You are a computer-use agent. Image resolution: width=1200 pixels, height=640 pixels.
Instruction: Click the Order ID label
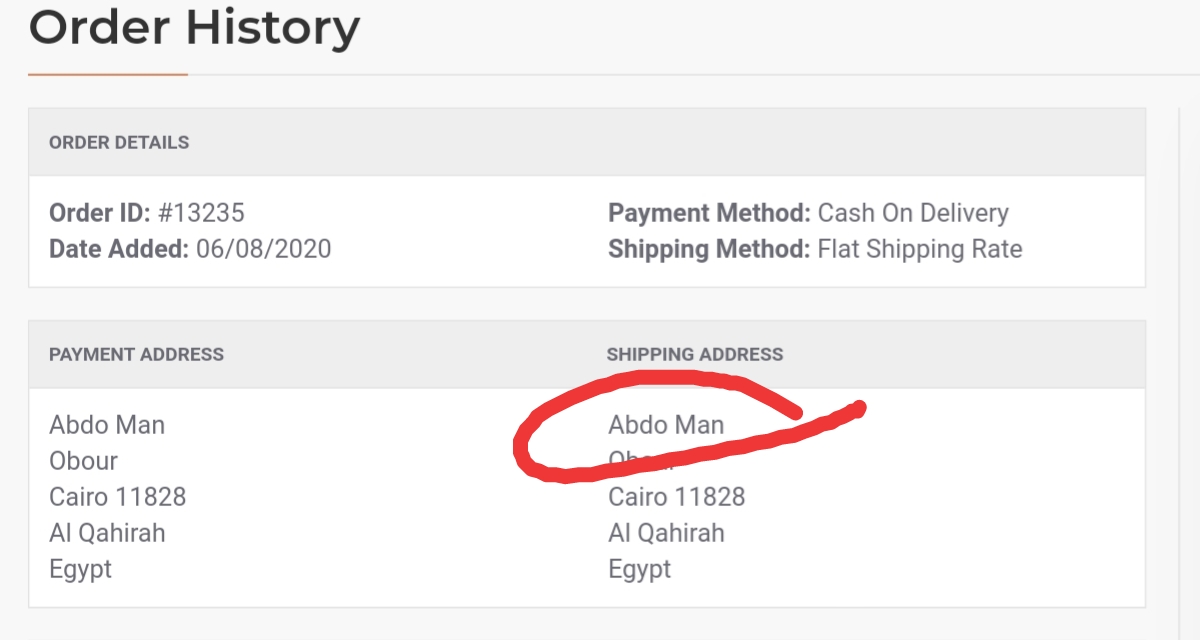pos(100,213)
